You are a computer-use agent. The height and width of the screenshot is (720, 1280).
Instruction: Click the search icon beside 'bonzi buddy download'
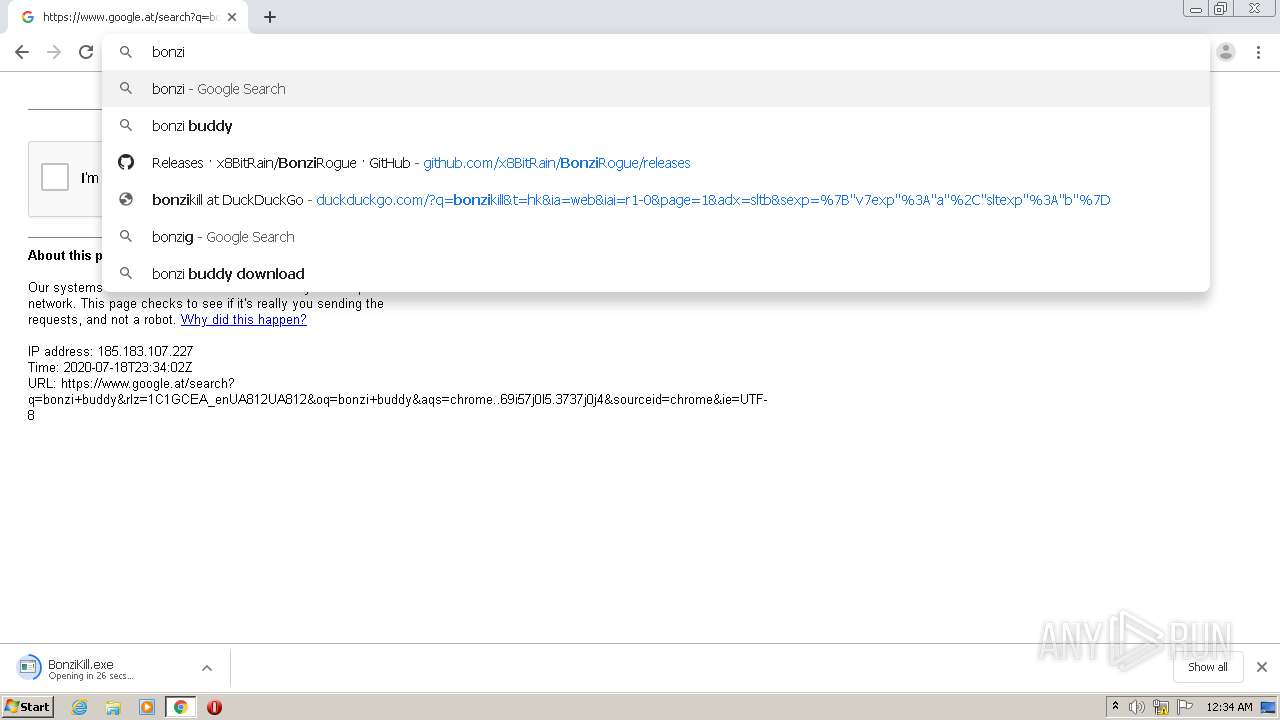126,273
